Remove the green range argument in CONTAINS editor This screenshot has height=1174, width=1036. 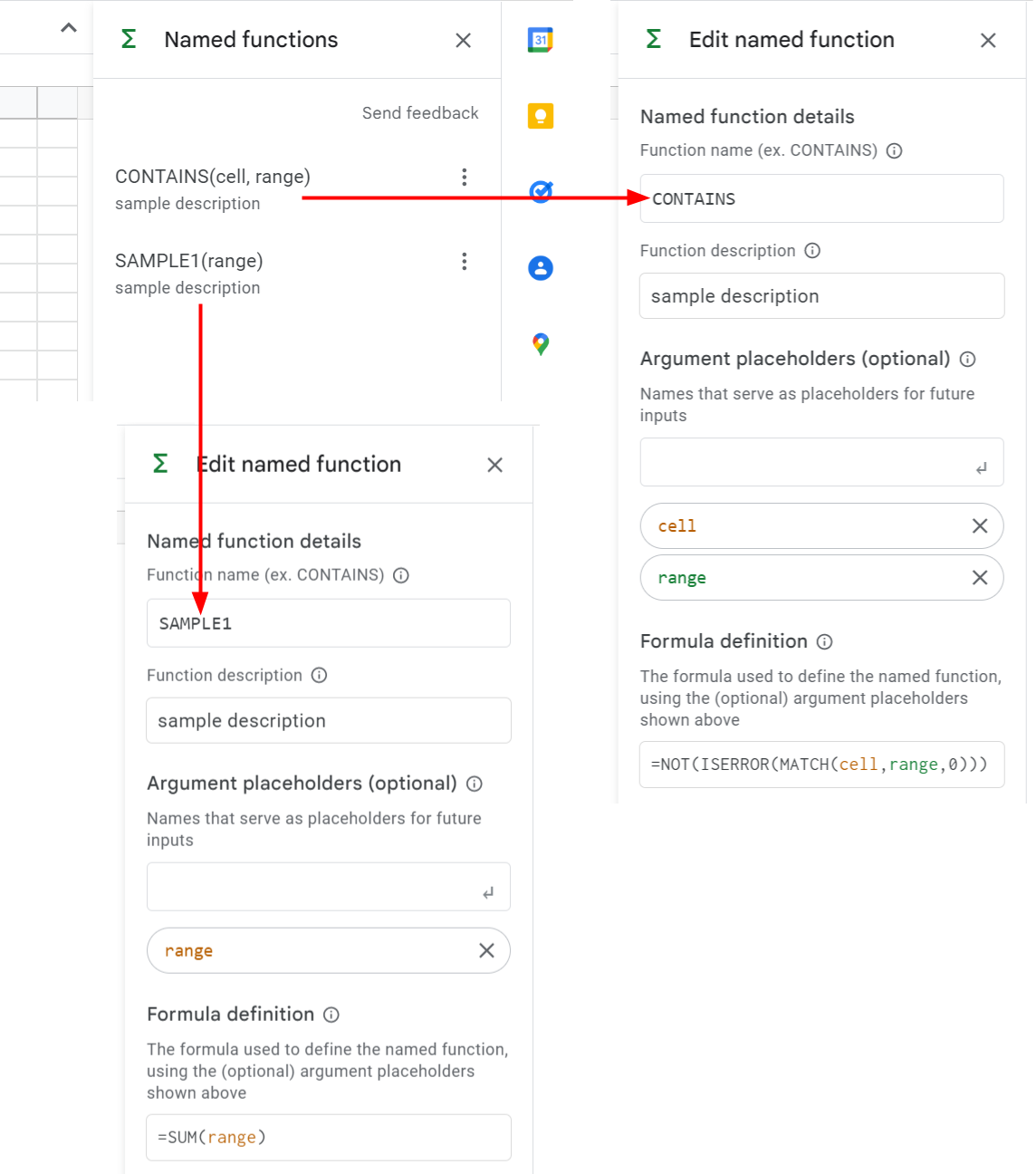pos(979,578)
